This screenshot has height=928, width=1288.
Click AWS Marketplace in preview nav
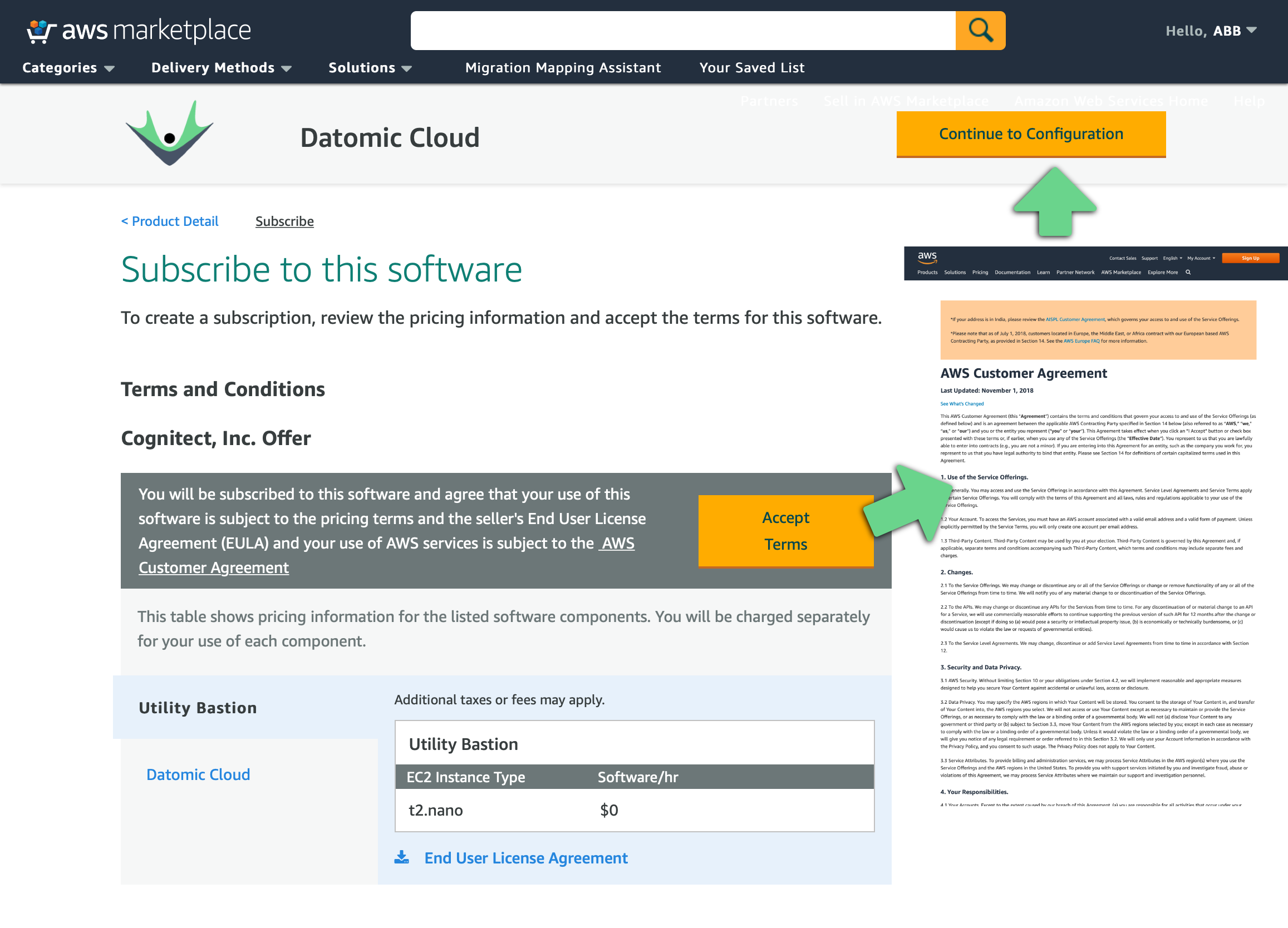coord(1120,273)
